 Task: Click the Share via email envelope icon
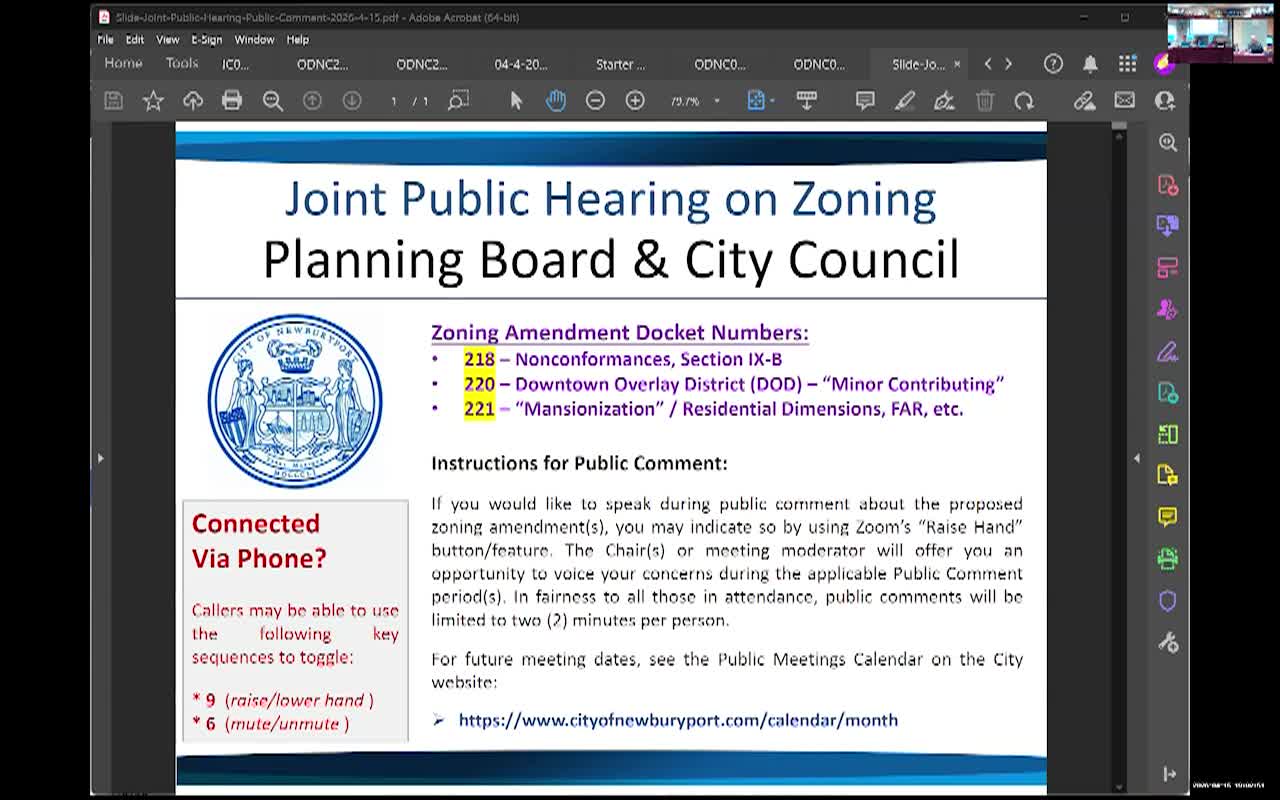pos(1125,100)
